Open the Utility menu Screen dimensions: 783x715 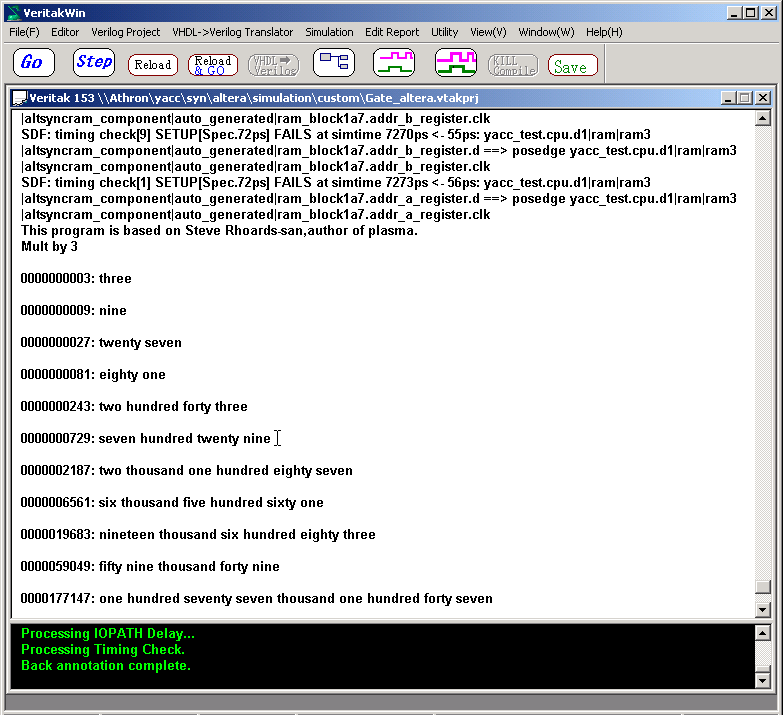click(x=445, y=32)
